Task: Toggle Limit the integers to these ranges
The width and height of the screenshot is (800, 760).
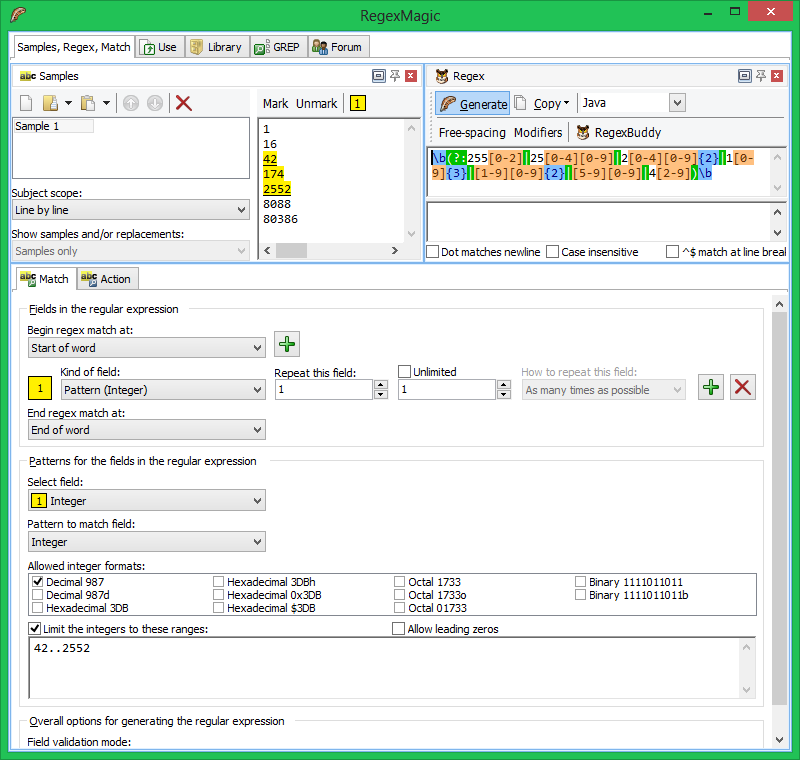Action: 35,628
